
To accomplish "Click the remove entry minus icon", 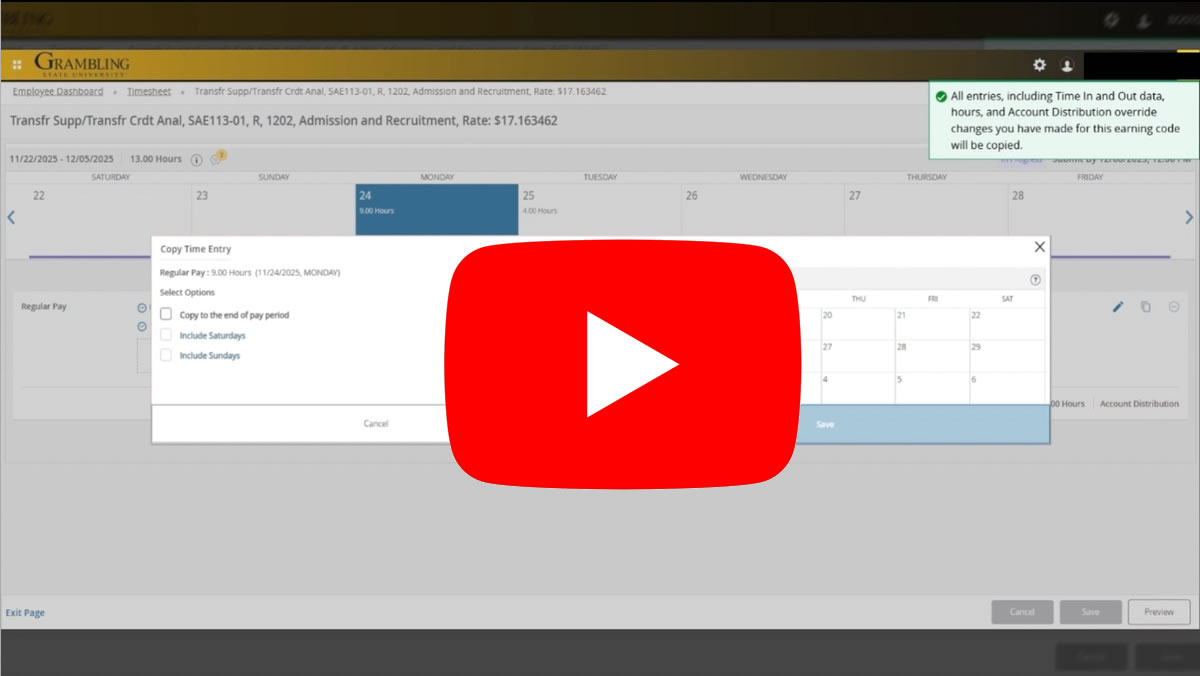I will (x=1174, y=307).
